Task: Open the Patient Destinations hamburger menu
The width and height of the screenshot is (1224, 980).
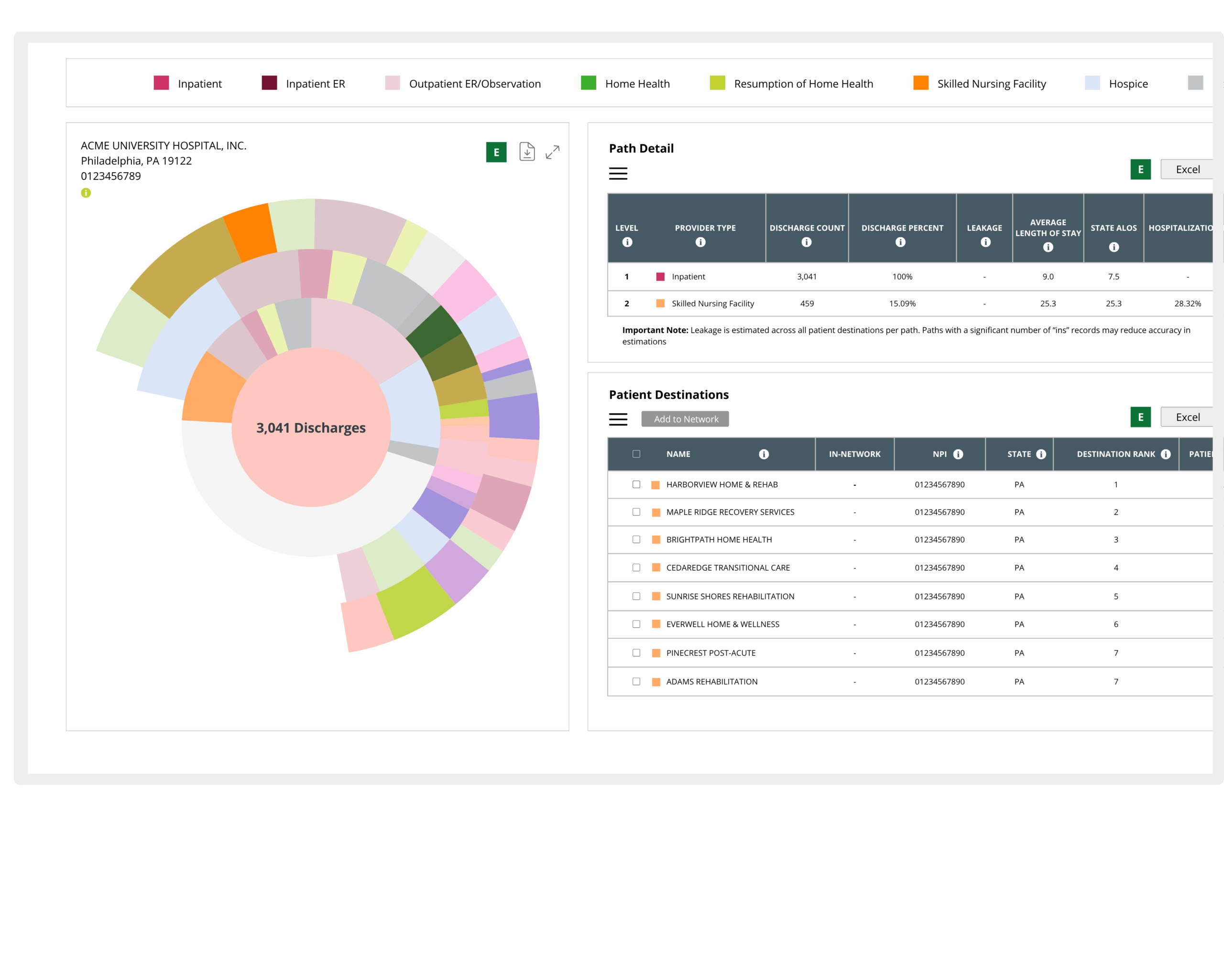Action: coord(618,420)
